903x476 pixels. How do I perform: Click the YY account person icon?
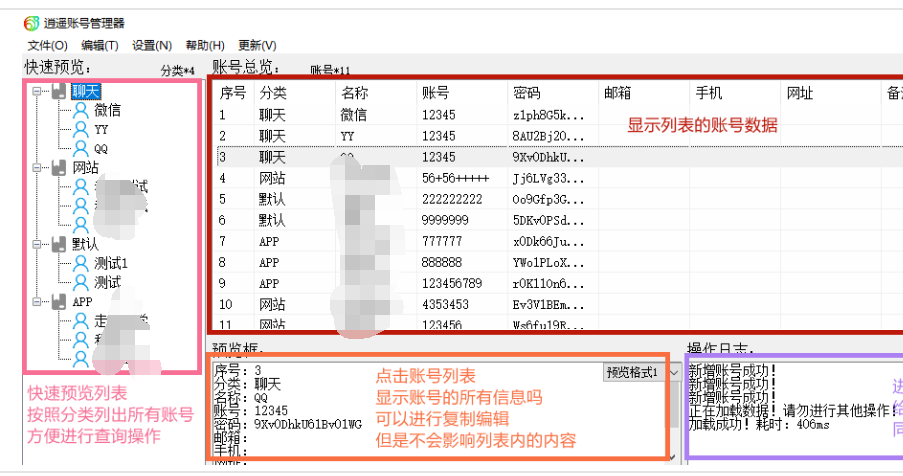(80, 130)
